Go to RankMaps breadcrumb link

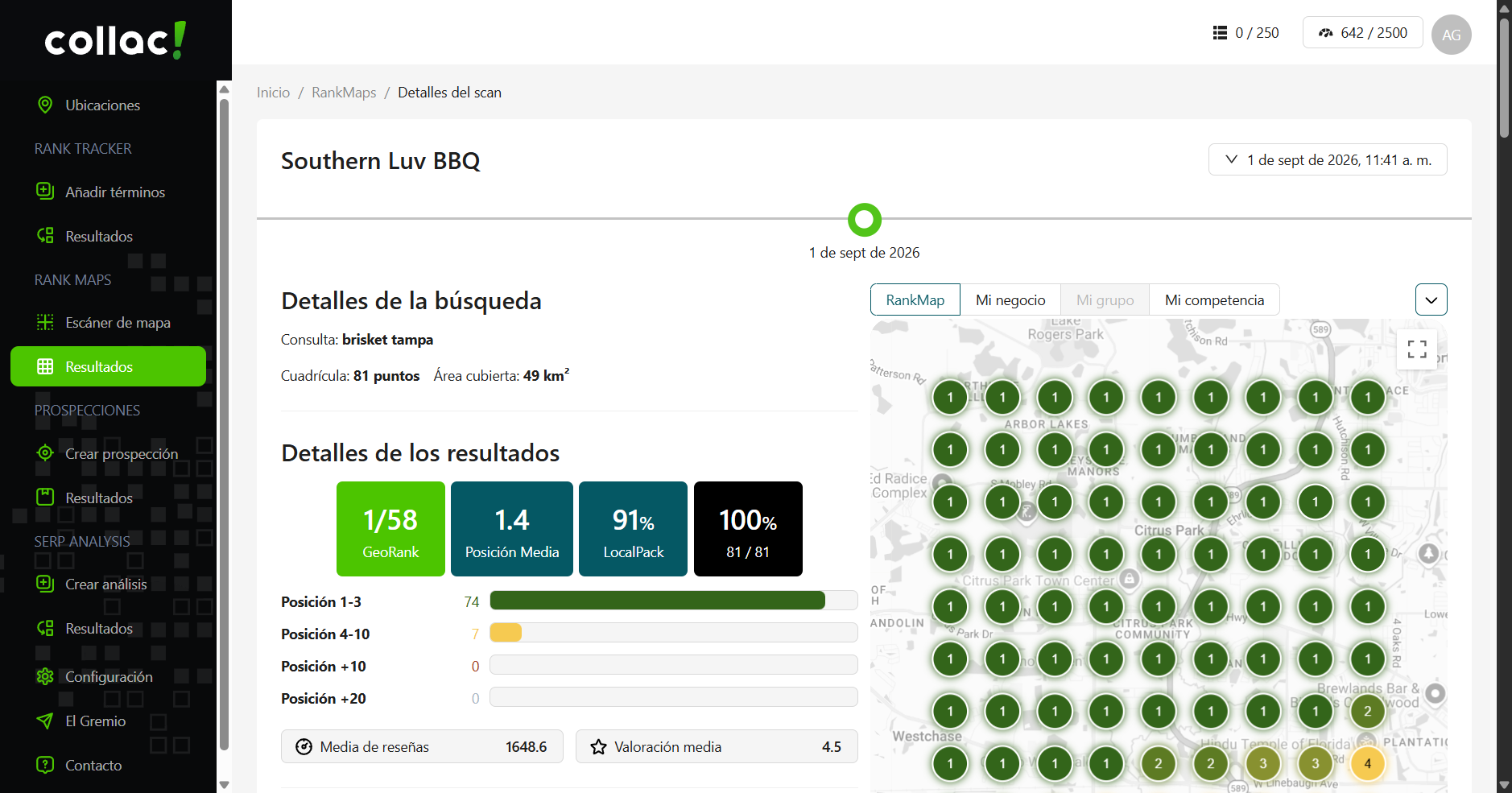(x=344, y=93)
